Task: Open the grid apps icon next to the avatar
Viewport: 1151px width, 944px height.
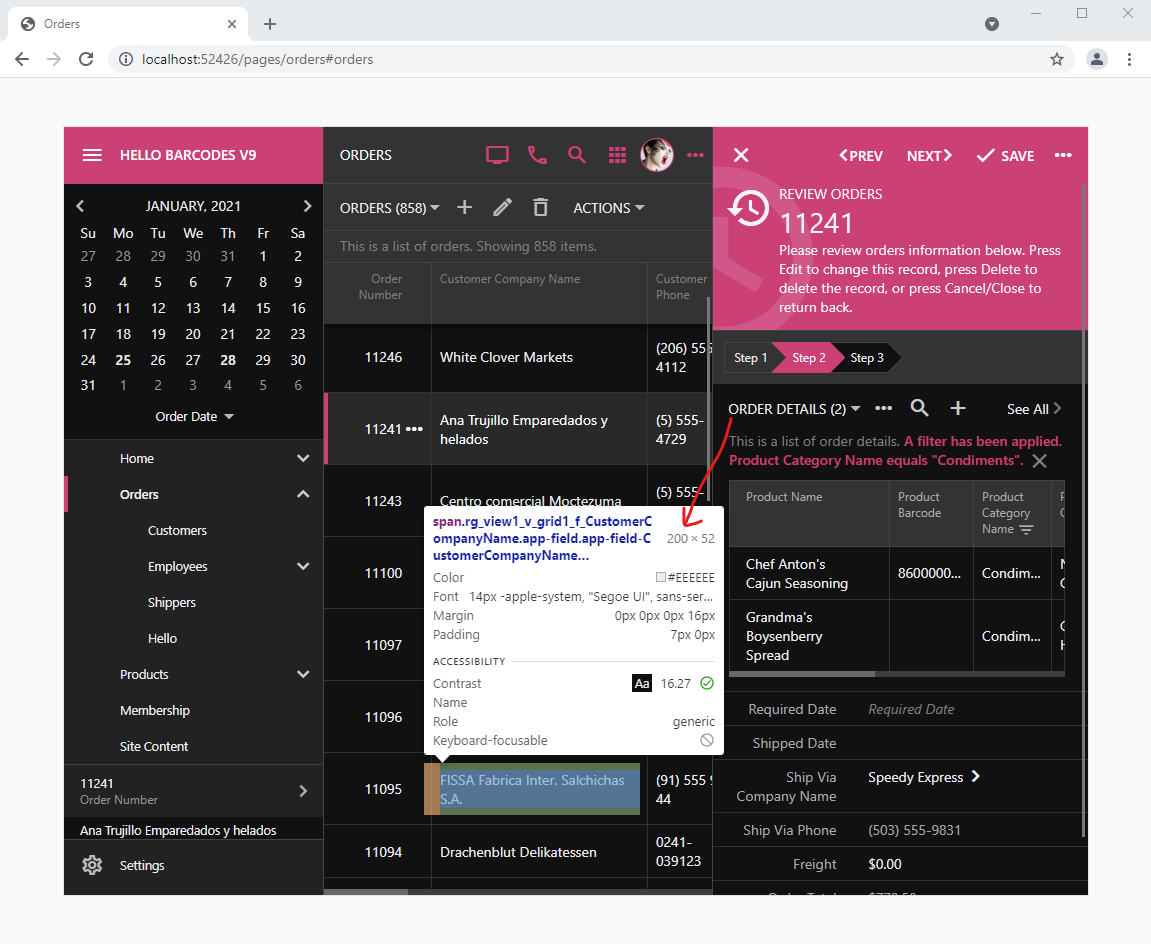Action: (x=617, y=155)
